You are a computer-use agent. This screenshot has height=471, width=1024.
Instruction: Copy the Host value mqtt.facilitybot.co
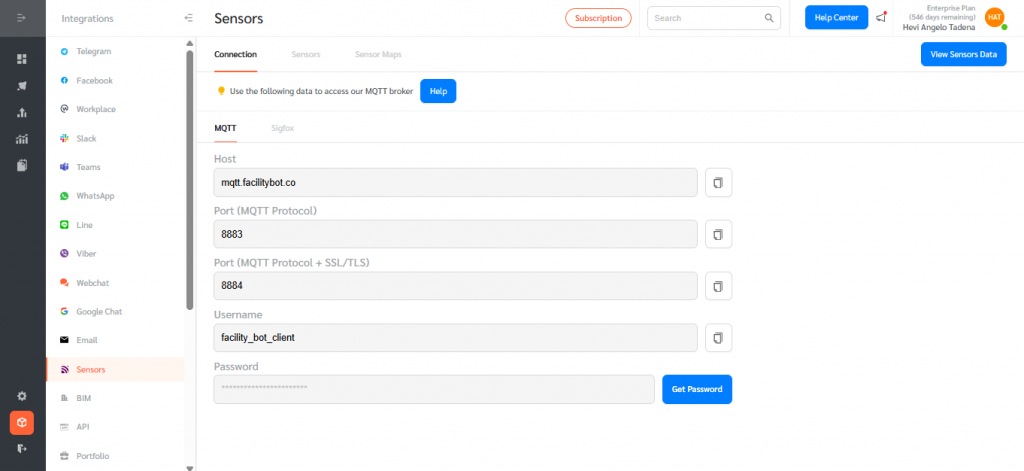click(718, 182)
